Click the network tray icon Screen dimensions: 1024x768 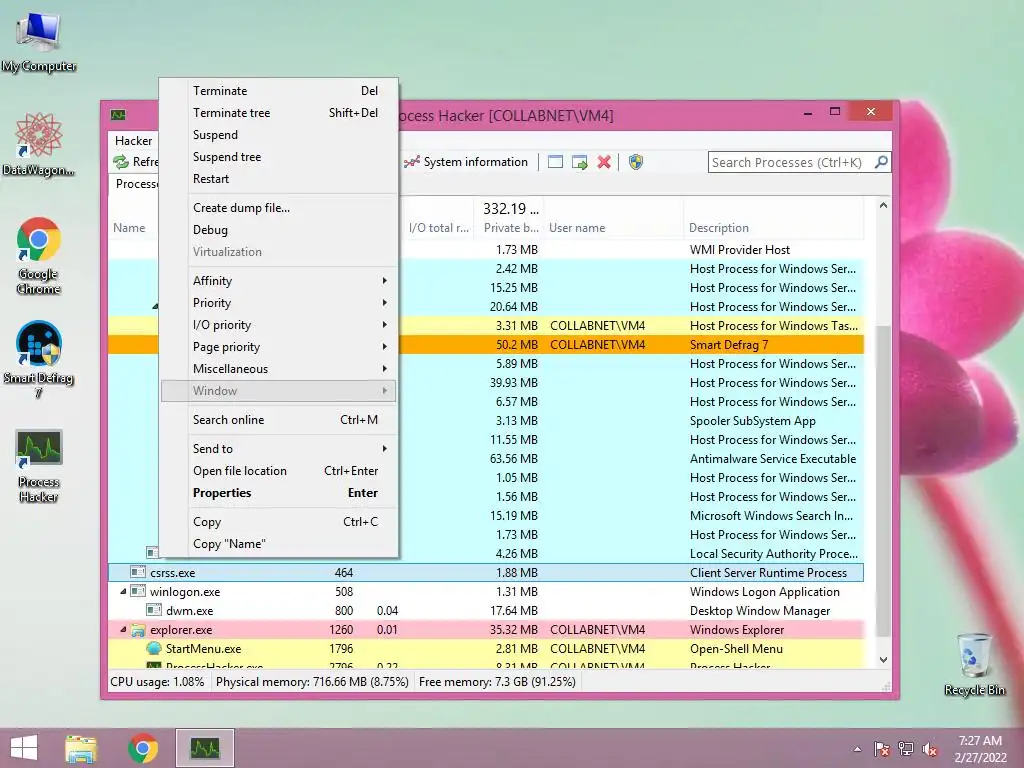906,749
